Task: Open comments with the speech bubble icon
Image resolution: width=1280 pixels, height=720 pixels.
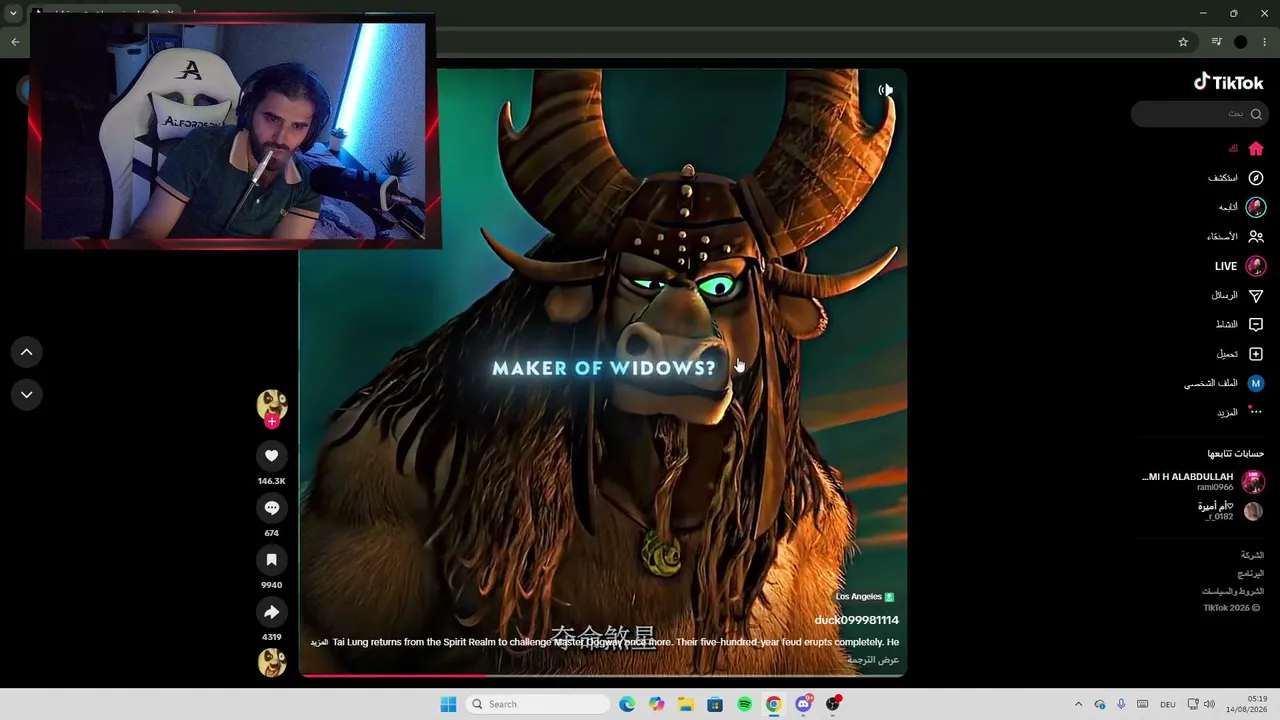Action: (271, 508)
